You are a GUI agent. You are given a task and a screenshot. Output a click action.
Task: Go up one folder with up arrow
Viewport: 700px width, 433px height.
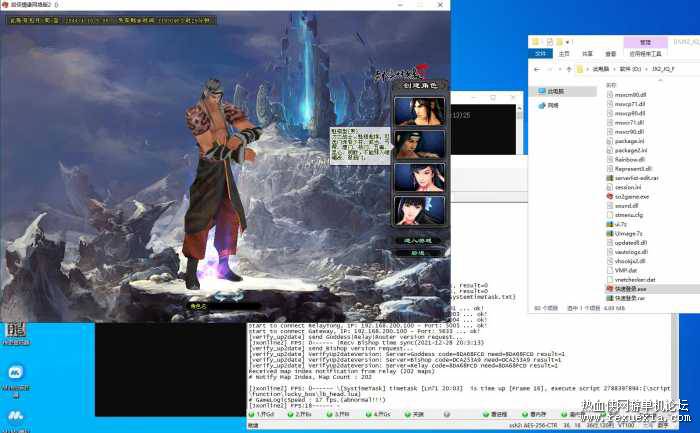tap(569, 69)
